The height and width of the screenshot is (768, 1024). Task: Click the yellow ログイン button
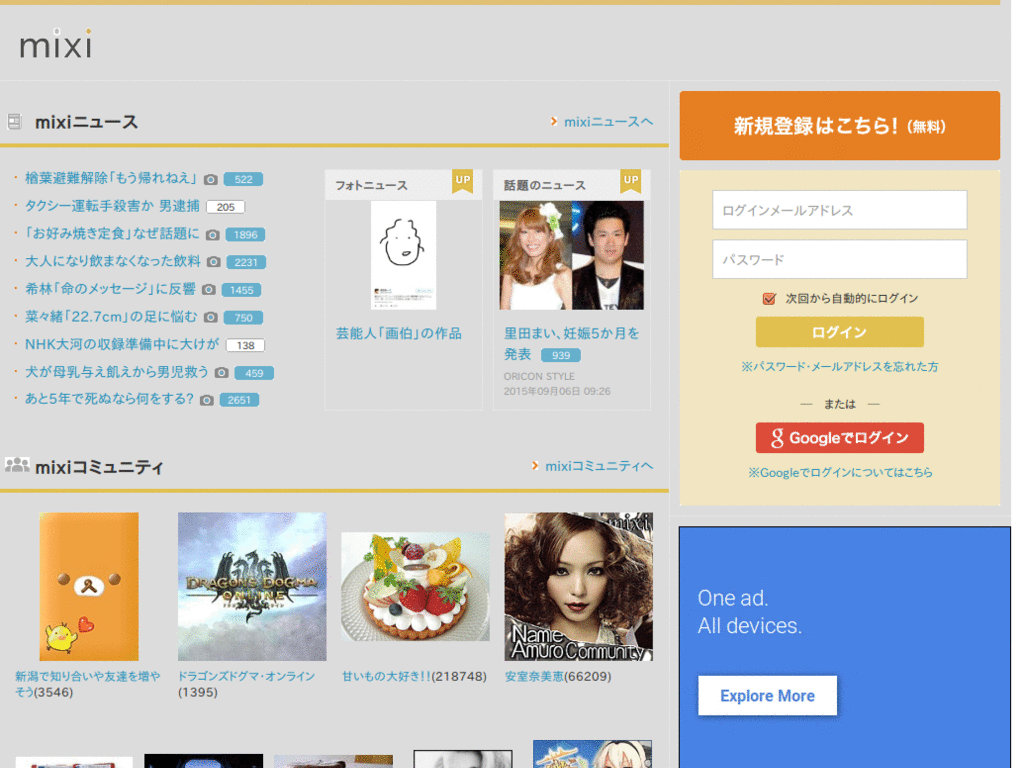[839, 332]
